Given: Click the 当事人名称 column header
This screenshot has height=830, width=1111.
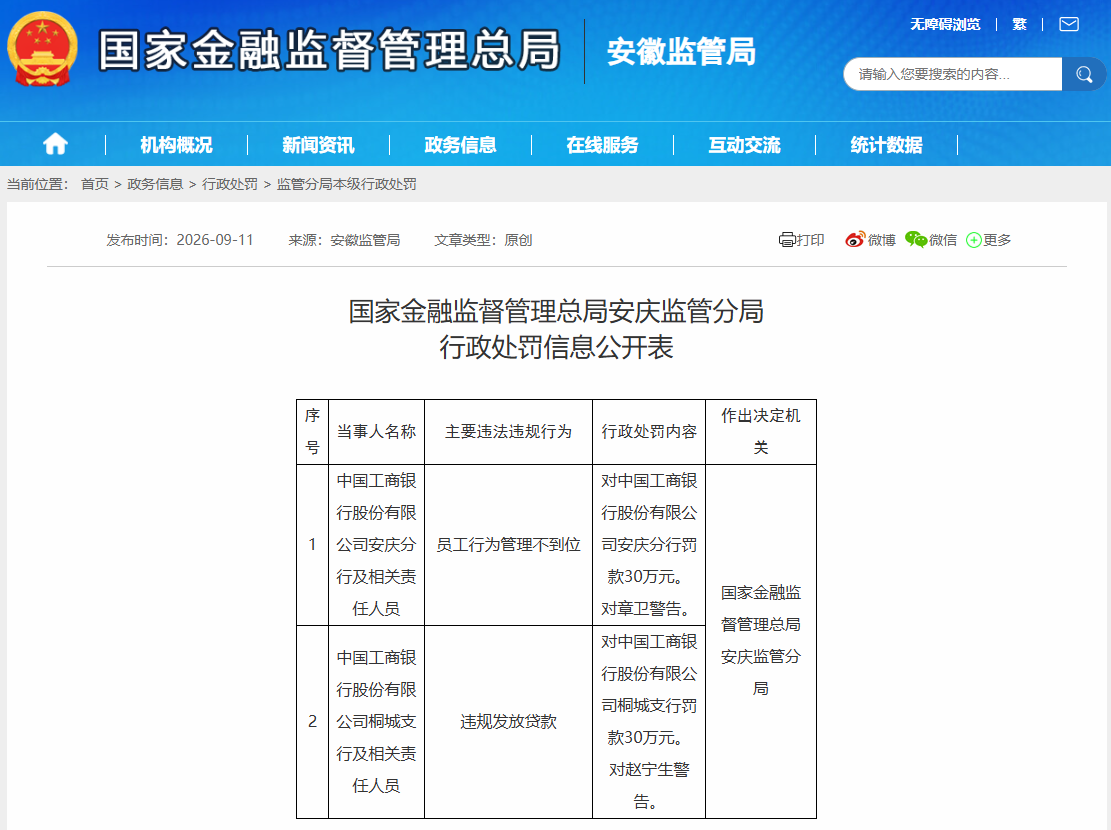Looking at the screenshot, I should tap(376, 432).
